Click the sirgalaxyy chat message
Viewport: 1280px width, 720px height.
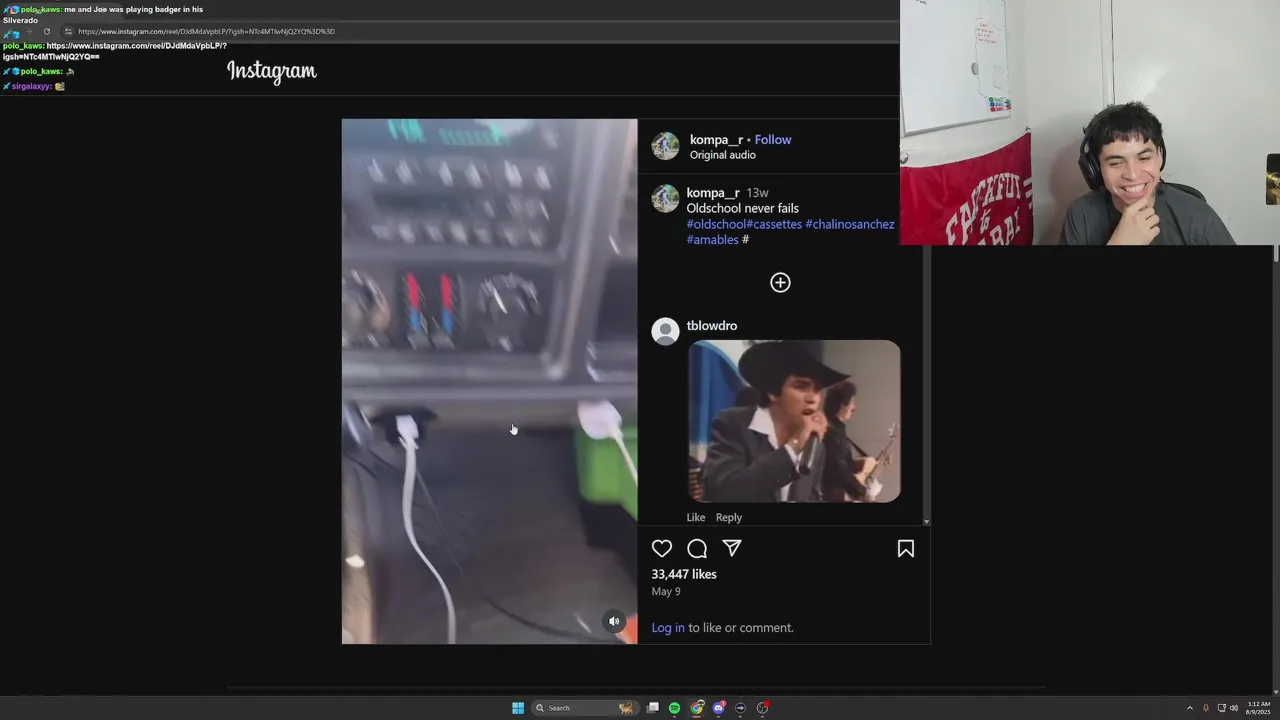click(34, 87)
